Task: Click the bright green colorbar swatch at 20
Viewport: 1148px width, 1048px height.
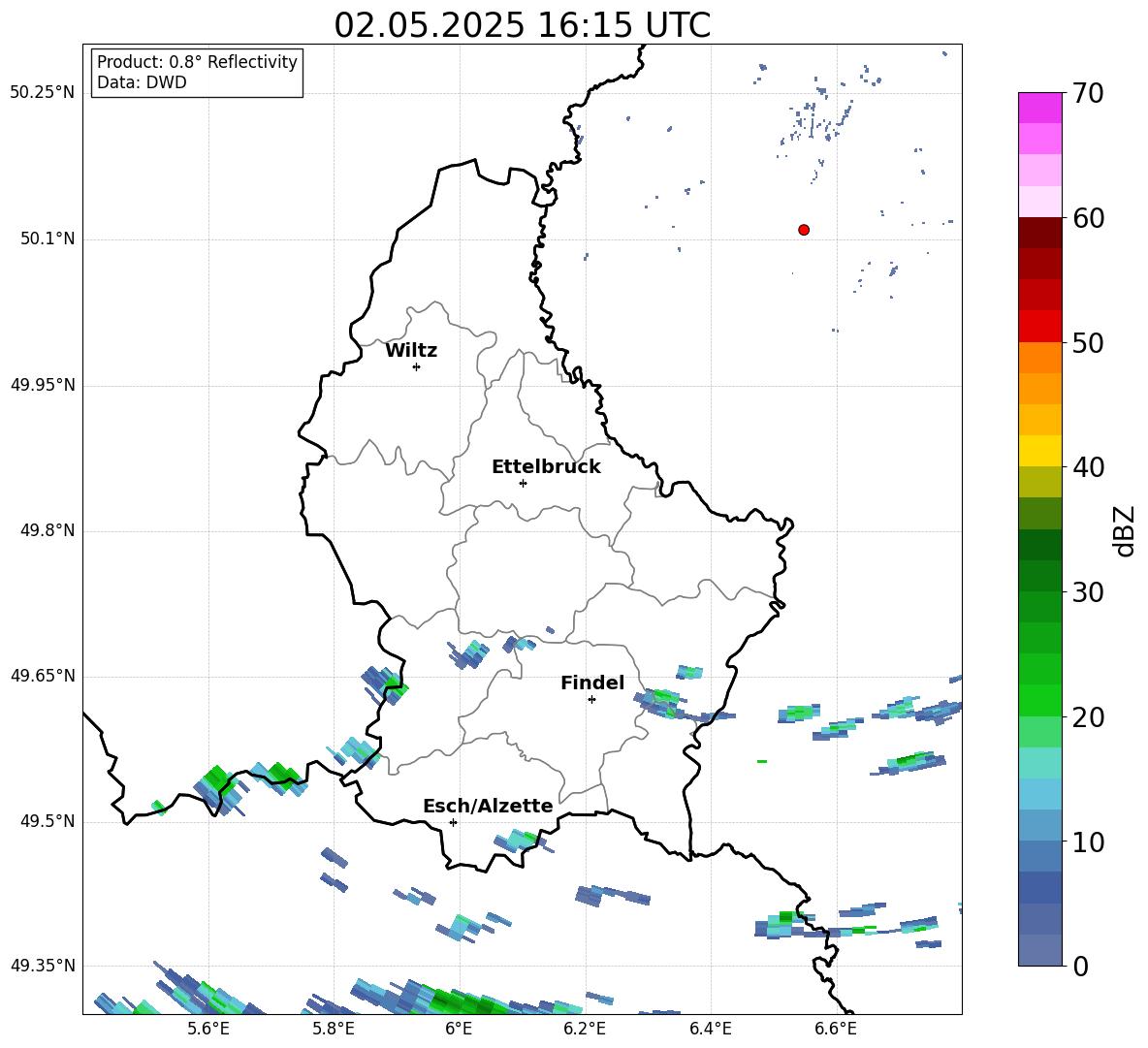Action: pos(1039,700)
